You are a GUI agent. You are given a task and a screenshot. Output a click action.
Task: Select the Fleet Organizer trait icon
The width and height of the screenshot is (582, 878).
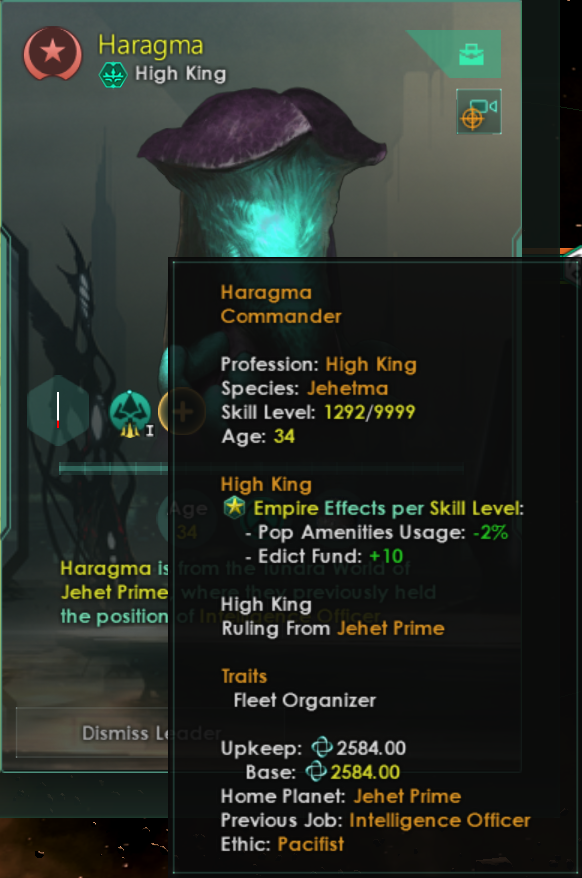130,414
